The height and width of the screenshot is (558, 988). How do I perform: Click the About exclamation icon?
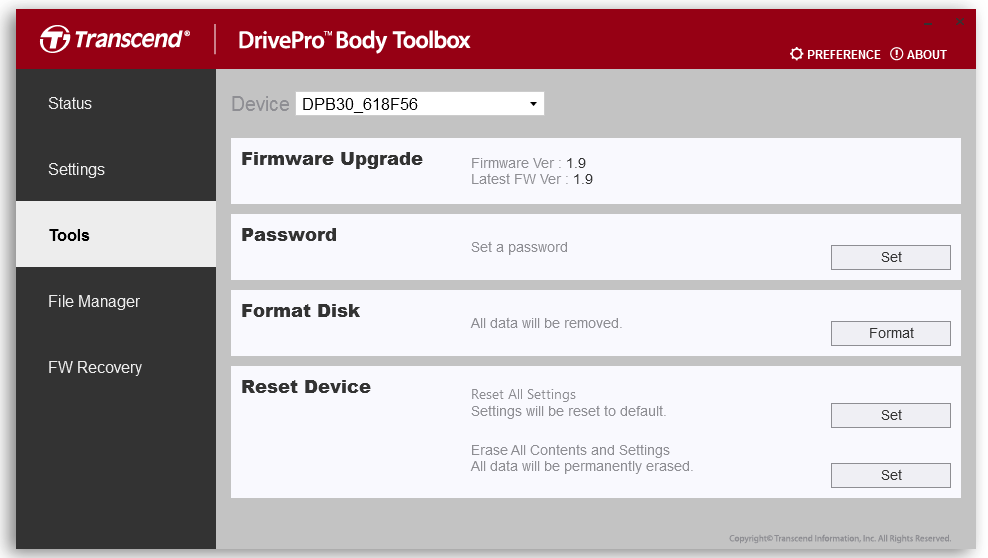click(x=896, y=54)
